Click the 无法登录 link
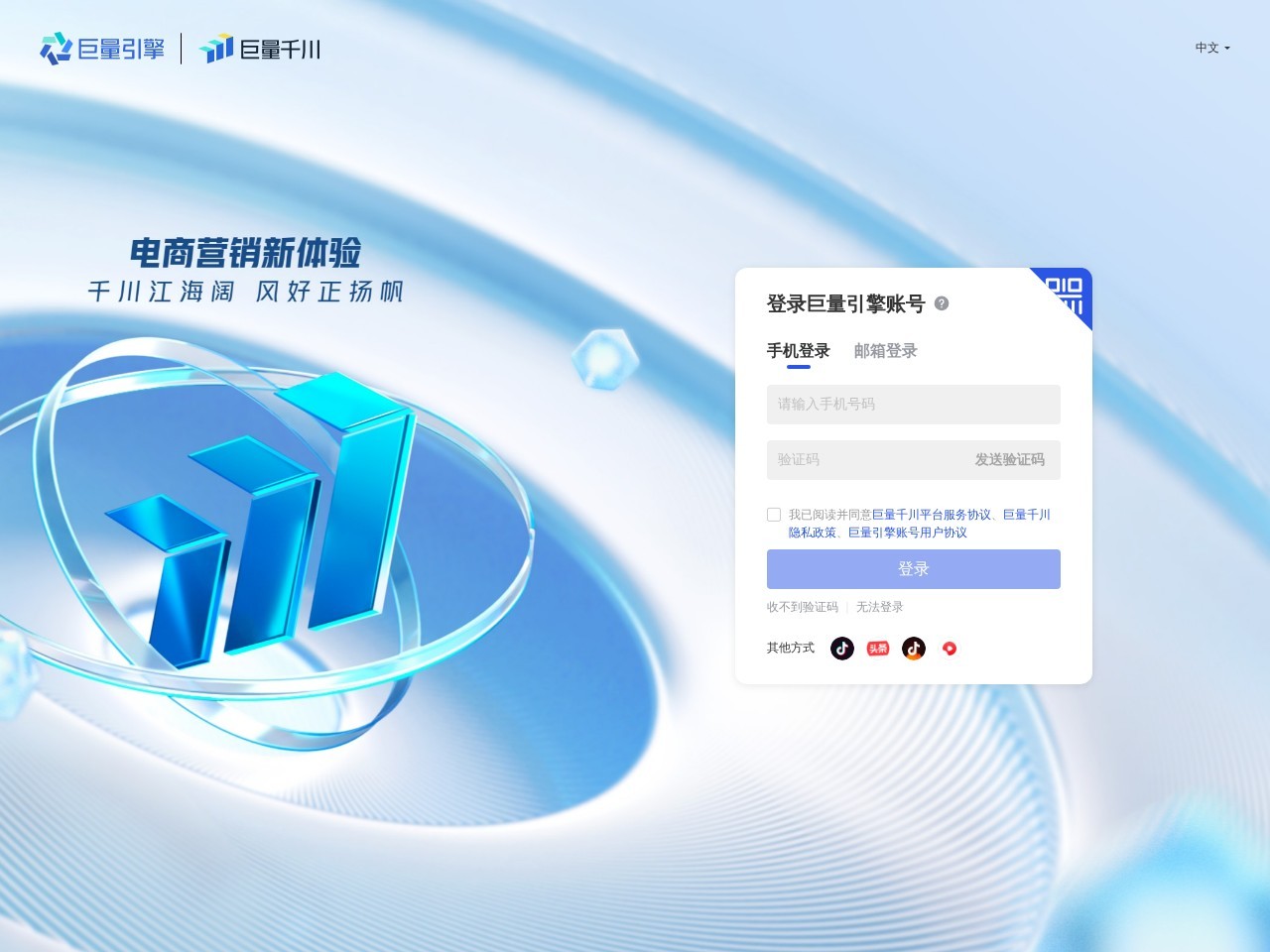 (x=880, y=607)
